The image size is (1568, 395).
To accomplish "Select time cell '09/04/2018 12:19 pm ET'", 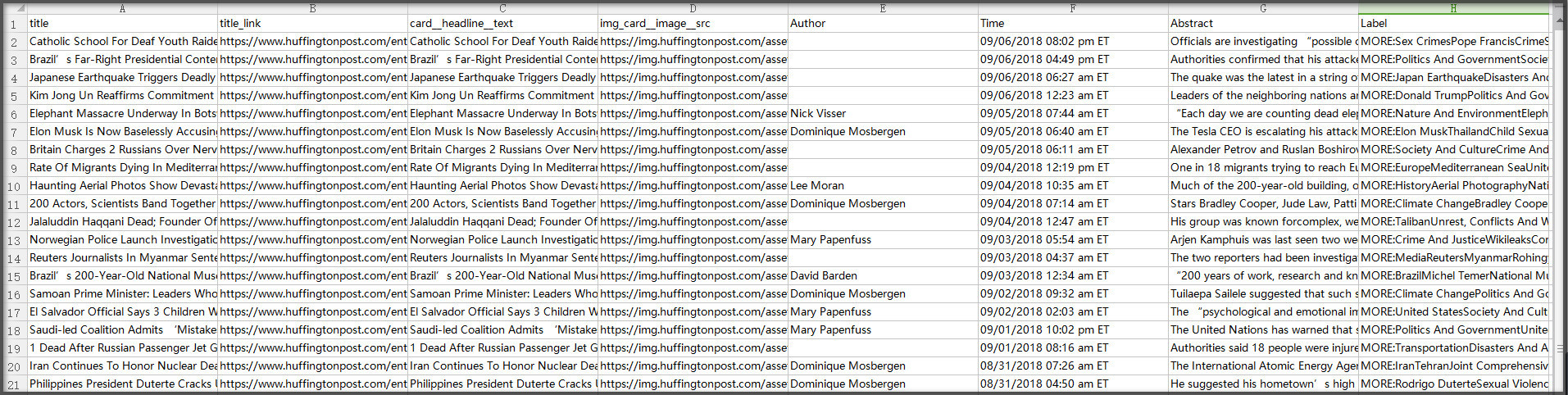I will click(x=1073, y=167).
